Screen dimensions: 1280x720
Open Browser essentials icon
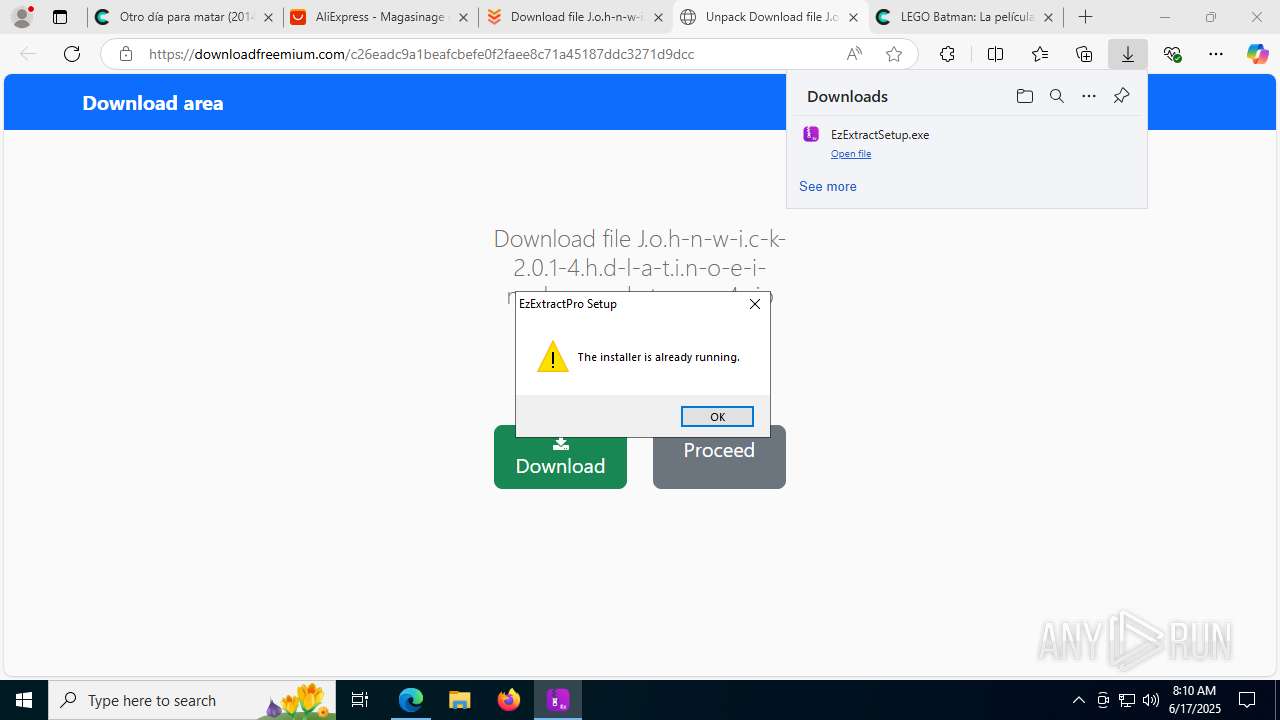(1172, 54)
